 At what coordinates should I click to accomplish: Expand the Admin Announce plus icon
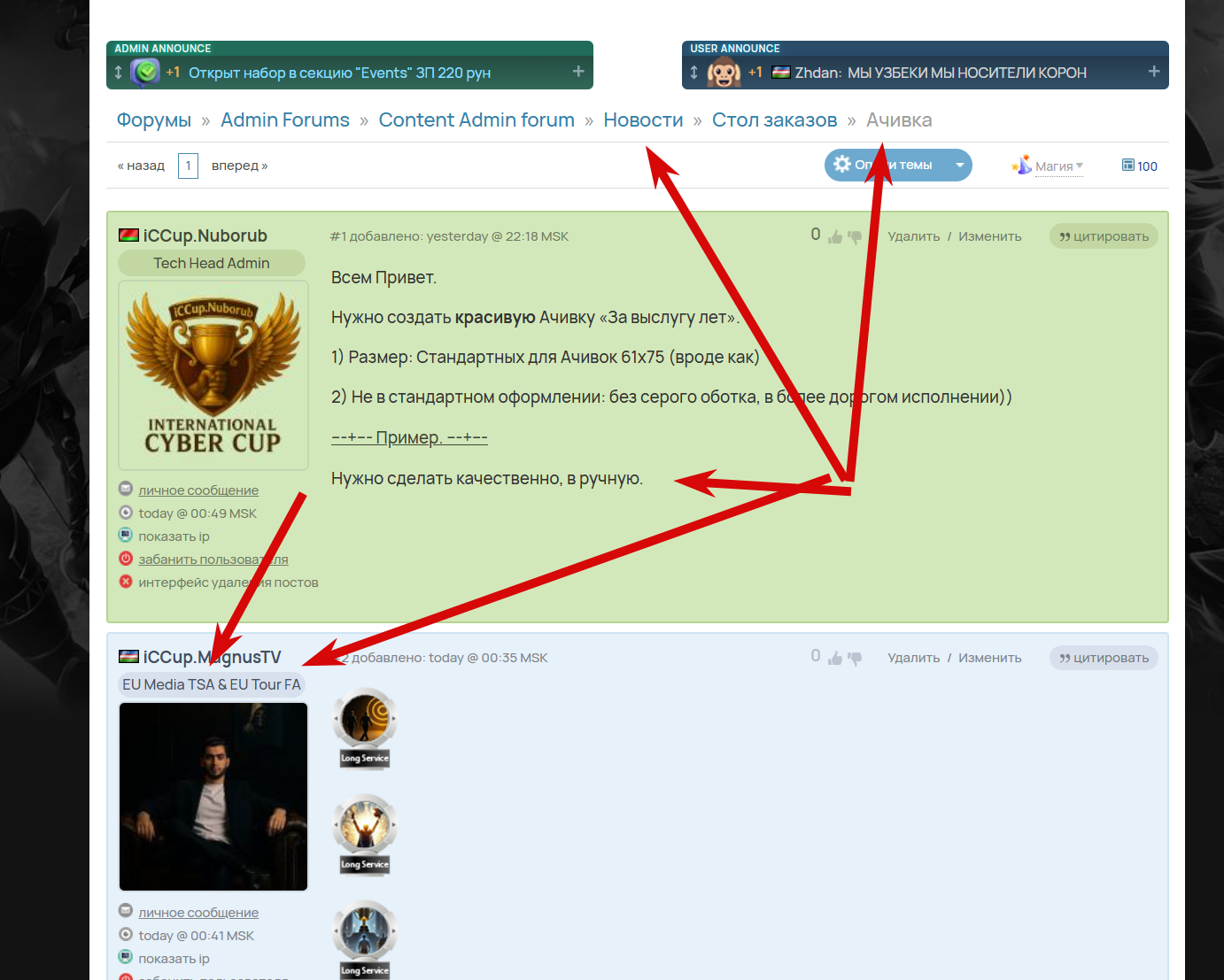coord(578,72)
